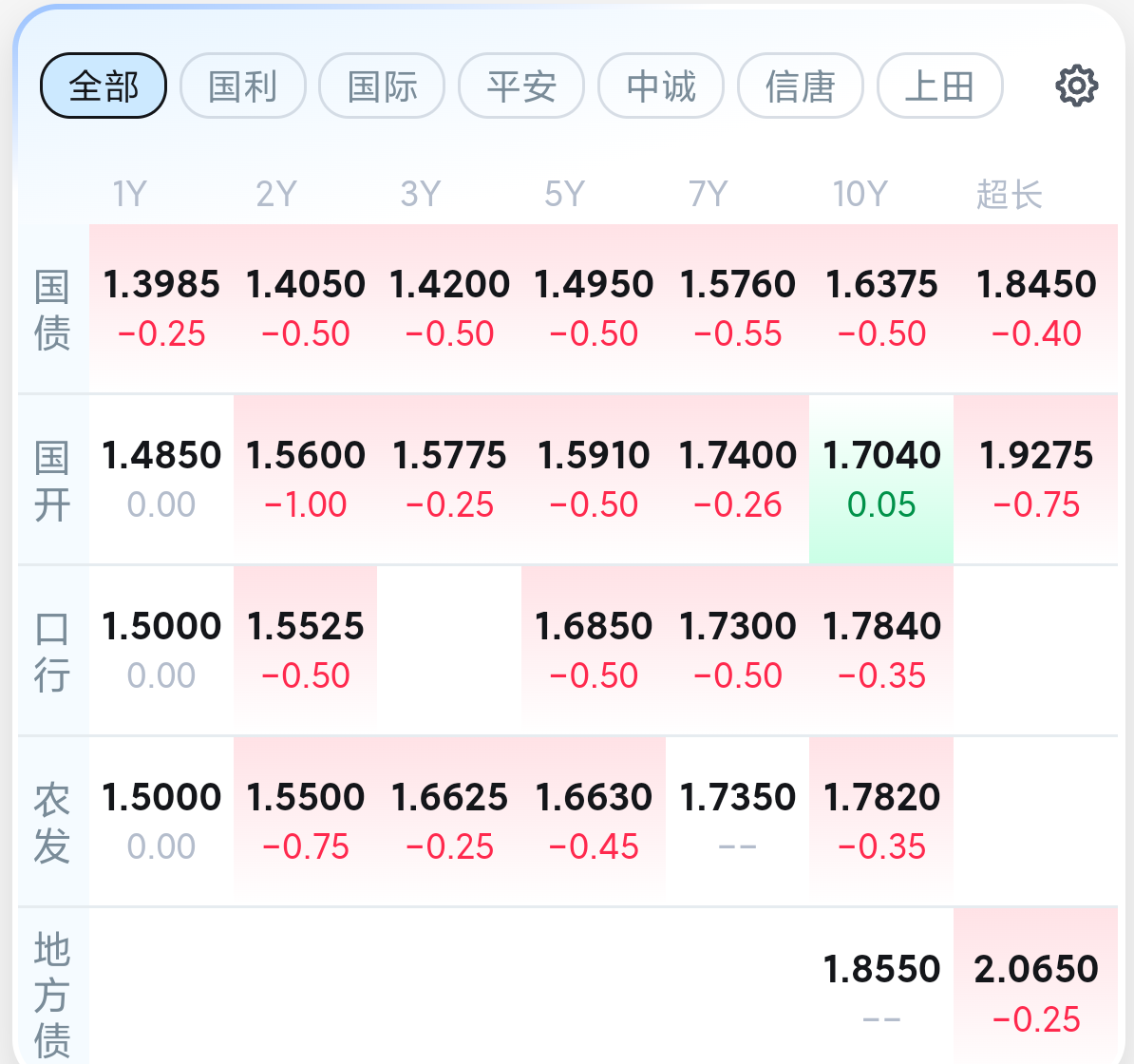Switch to the 国际 filter chip
This screenshot has height=1064, width=1134.
(x=382, y=86)
